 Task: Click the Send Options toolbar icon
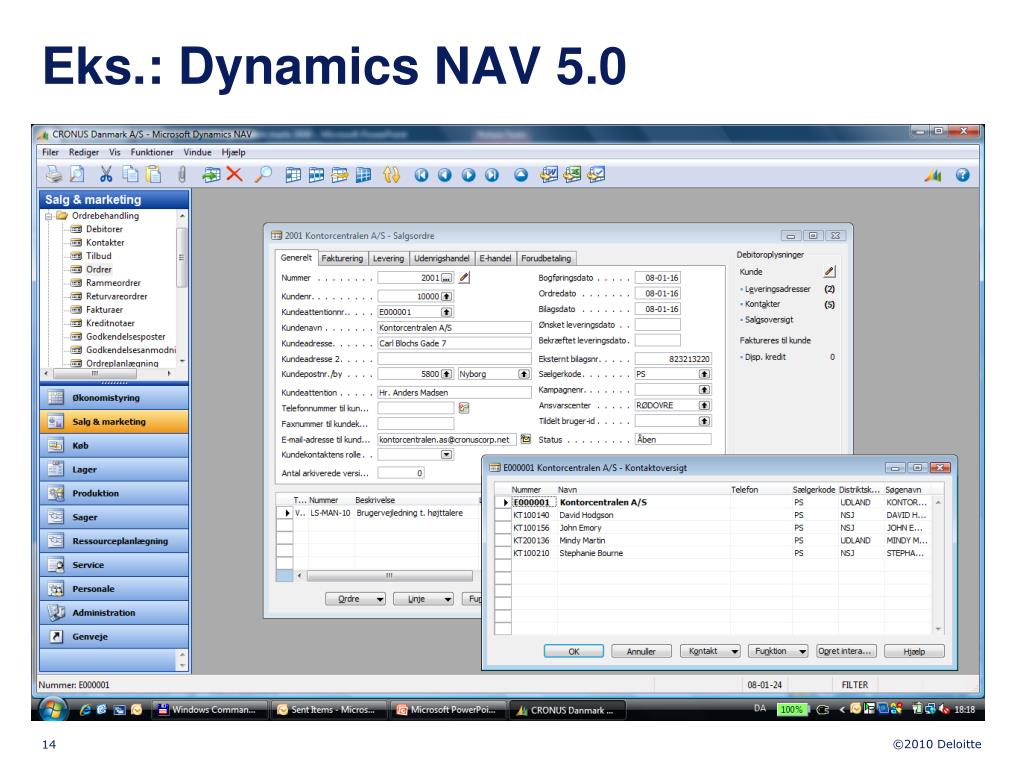(596, 174)
